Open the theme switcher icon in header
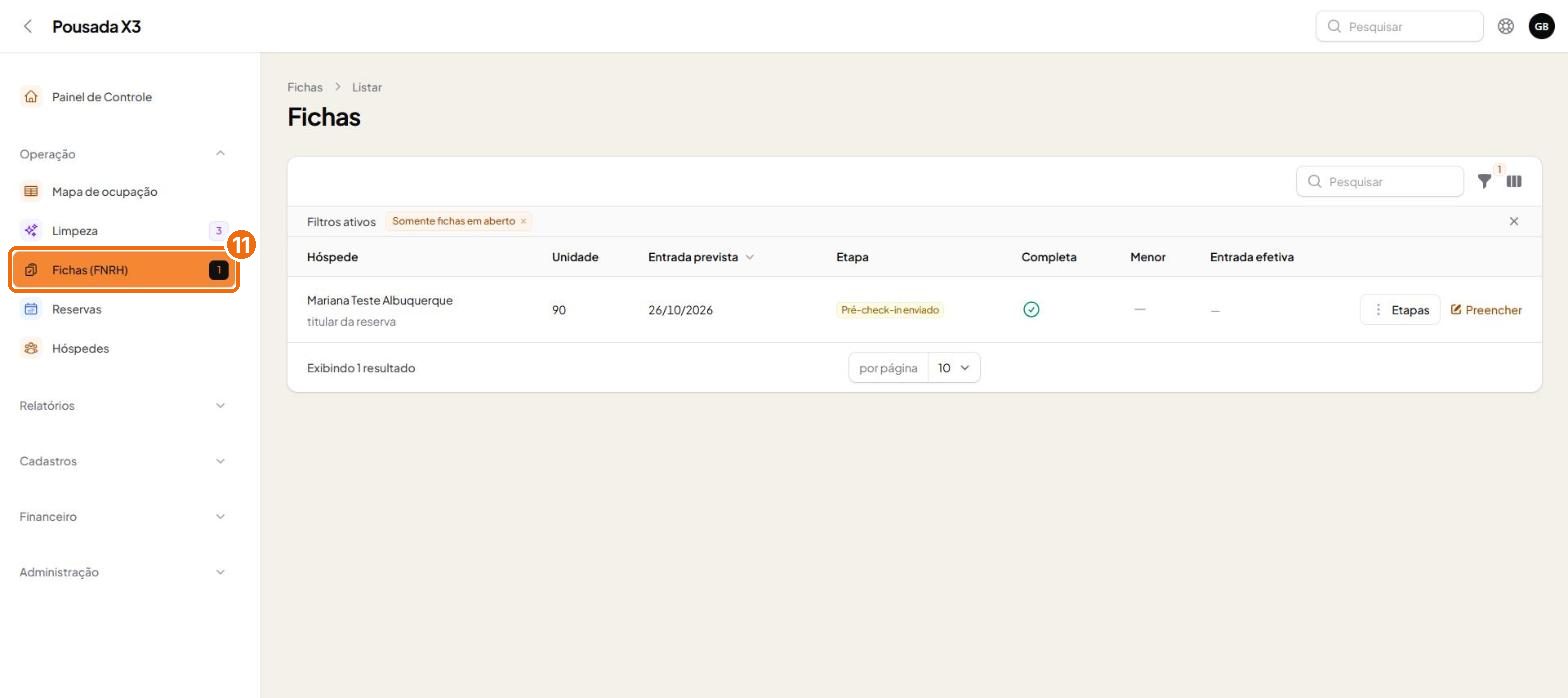This screenshot has height=698, width=1568. [1505, 27]
